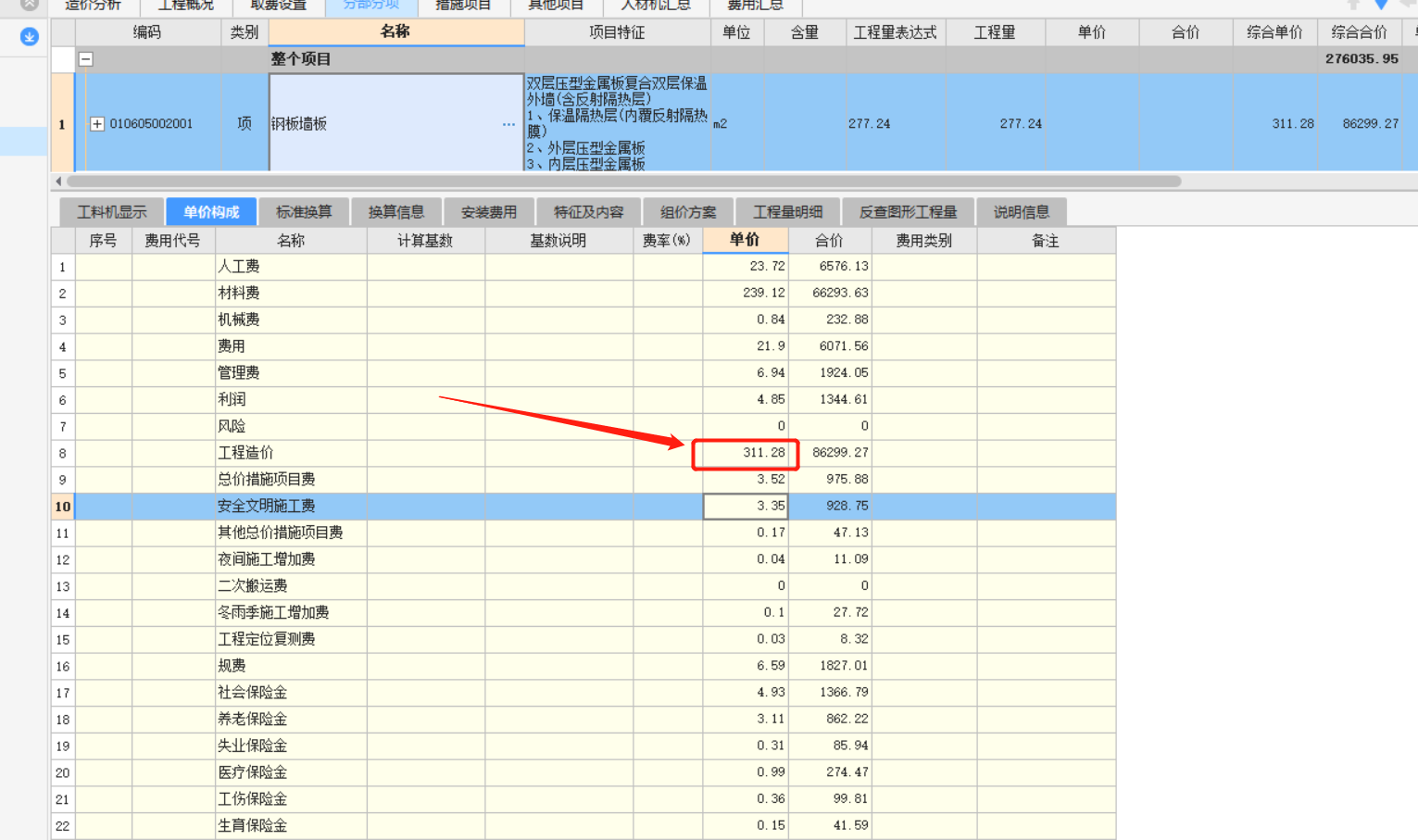Click the horizontal scrollbar thumb below the upper table
The height and width of the screenshot is (840, 1418).
pos(623,182)
